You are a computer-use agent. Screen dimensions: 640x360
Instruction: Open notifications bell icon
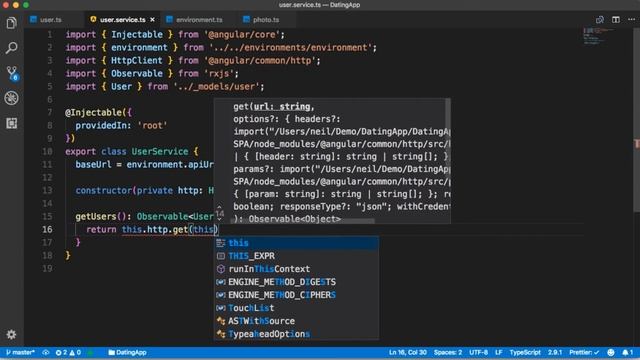click(627, 352)
